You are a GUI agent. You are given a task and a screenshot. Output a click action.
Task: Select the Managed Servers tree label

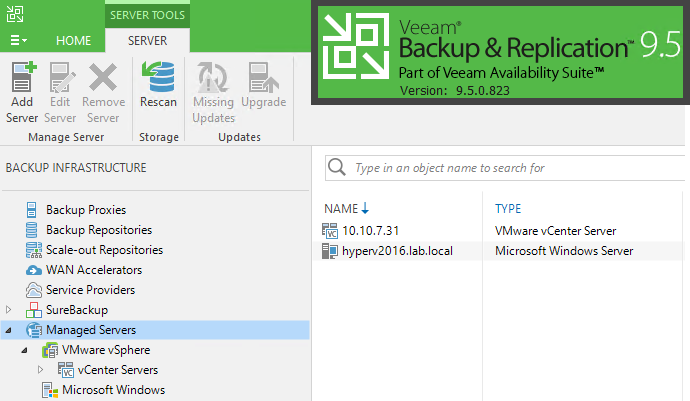click(x=91, y=330)
